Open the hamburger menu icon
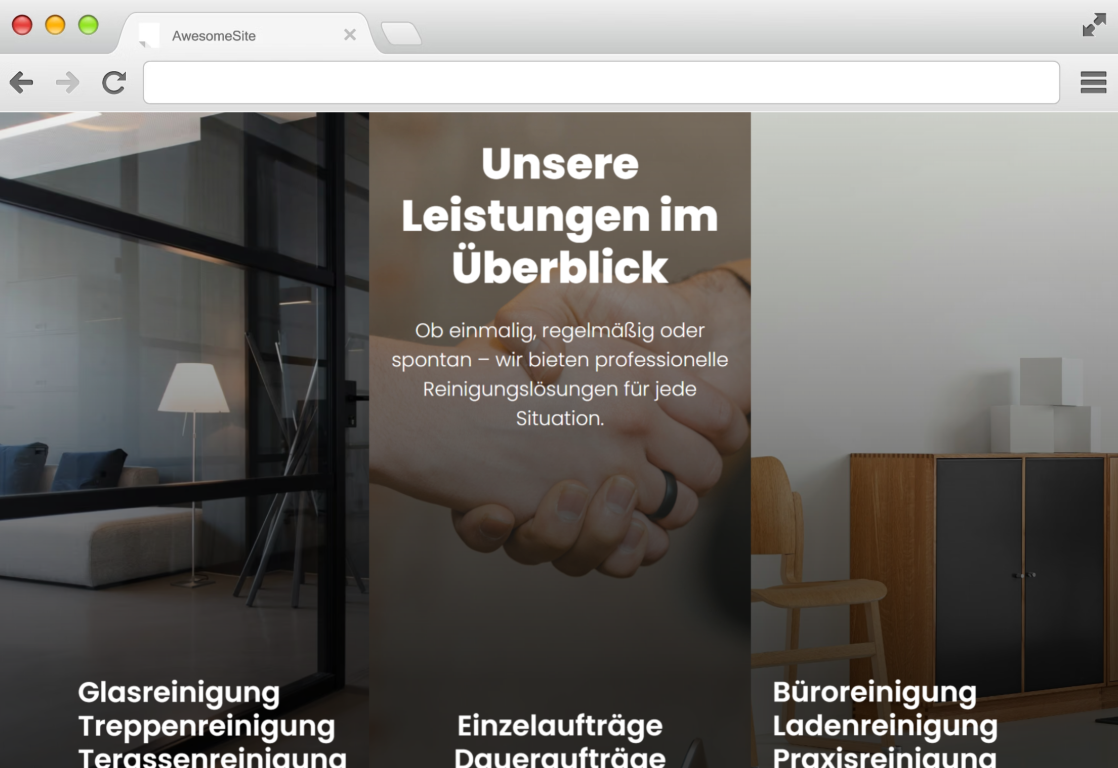Image resolution: width=1118 pixels, height=768 pixels. click(1093, 82)
